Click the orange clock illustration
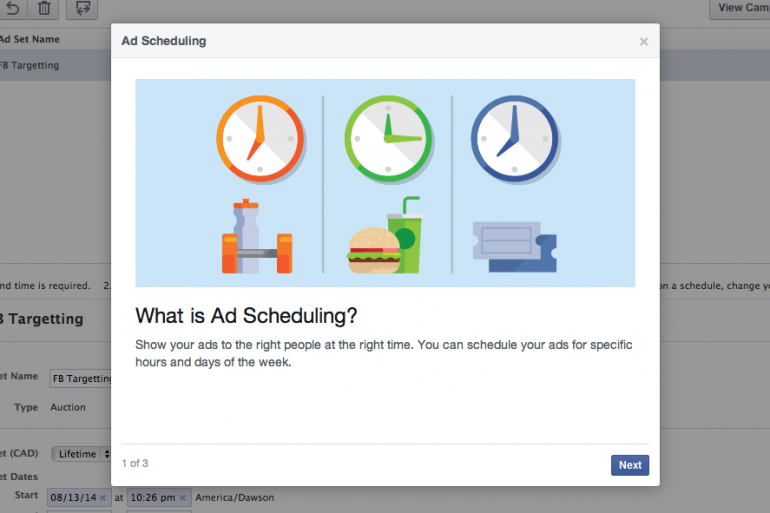The width and height of the screenshot is (770, 513). [259, 138]
